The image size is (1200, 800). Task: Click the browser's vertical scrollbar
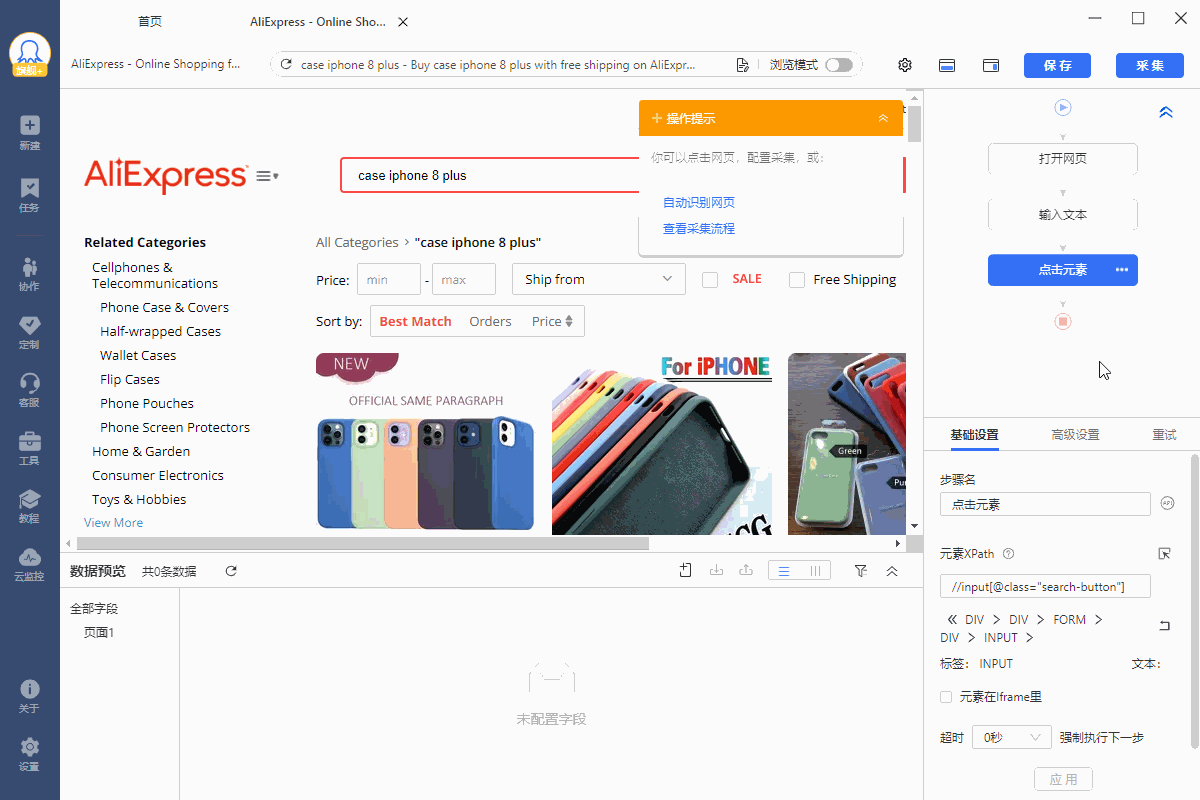pyautogui.click(x=914, y=124)
